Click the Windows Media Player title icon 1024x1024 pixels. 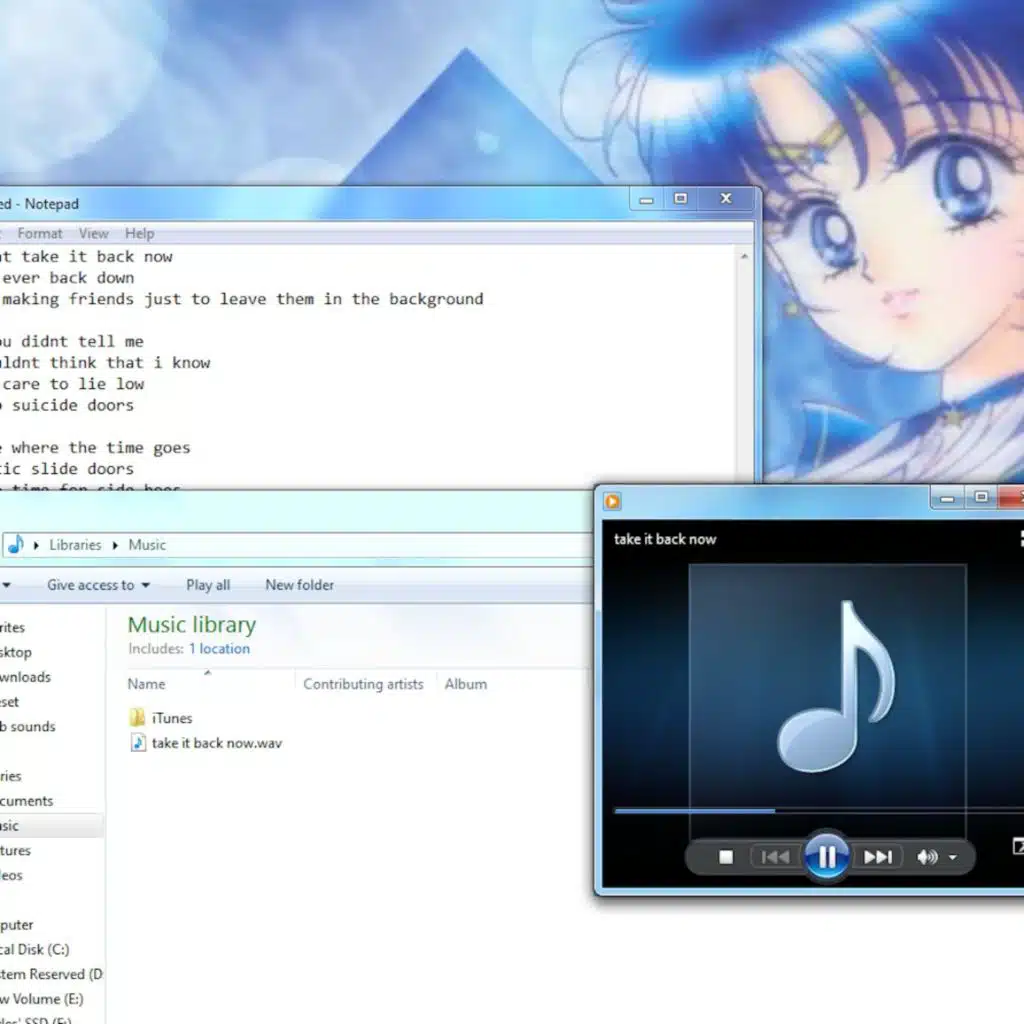coord(613,501)
